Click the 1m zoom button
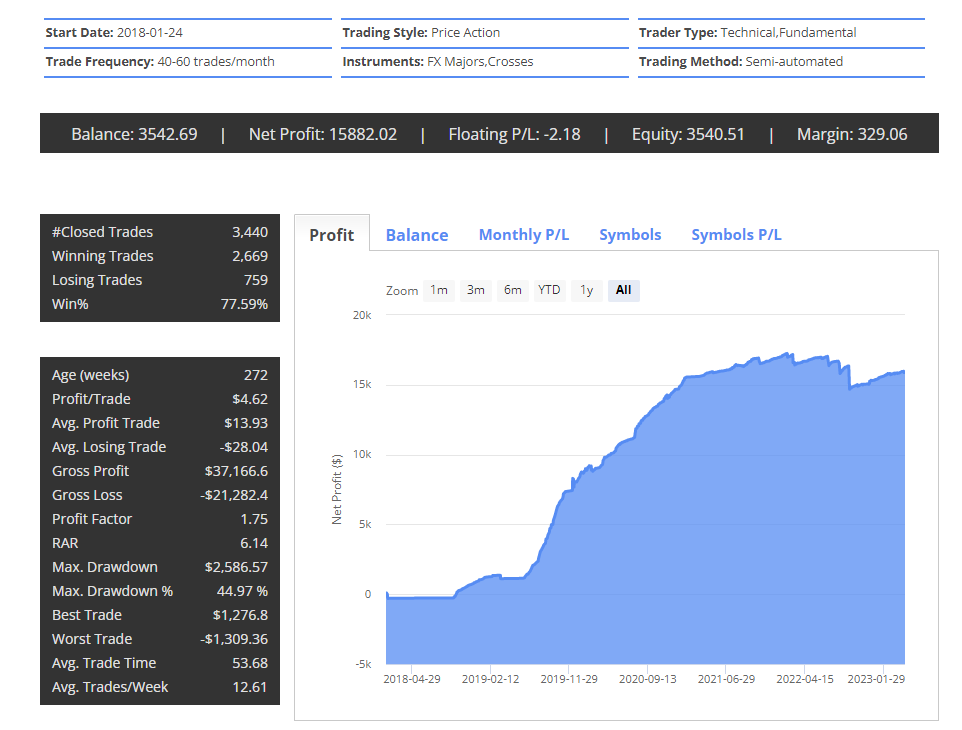Viewport: 962px width, 730px height. pyautogui.click(x=439, y=290)
